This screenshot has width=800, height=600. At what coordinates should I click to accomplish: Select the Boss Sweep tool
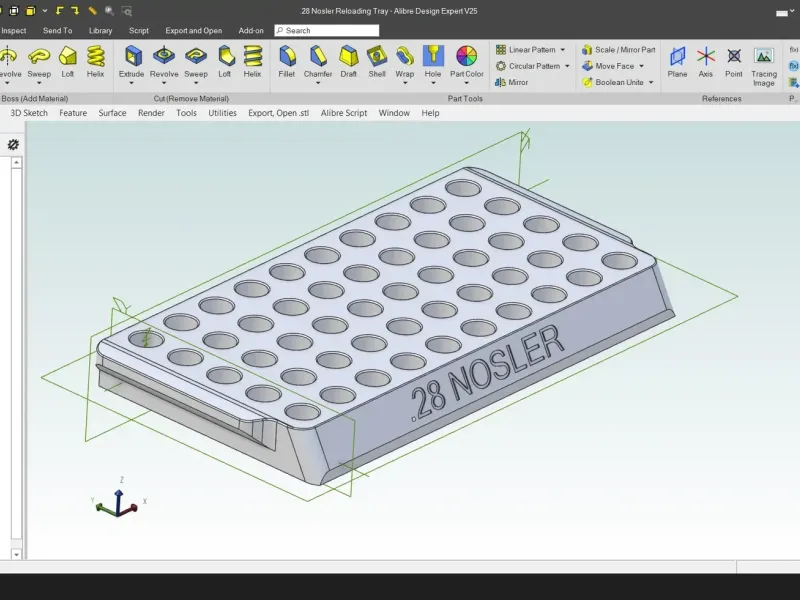pyautogui.click(x=39, y=62)
